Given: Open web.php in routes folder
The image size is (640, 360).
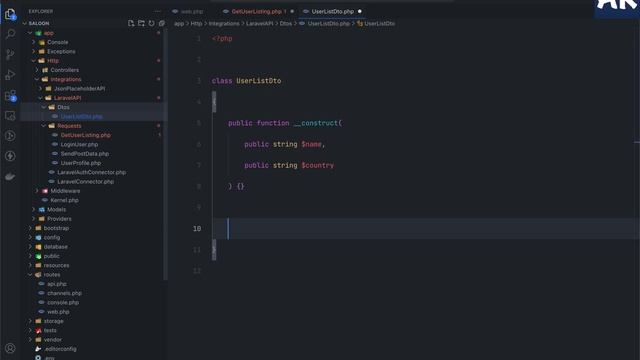Looking at the screenshot, I should click(x=58, y=312).
